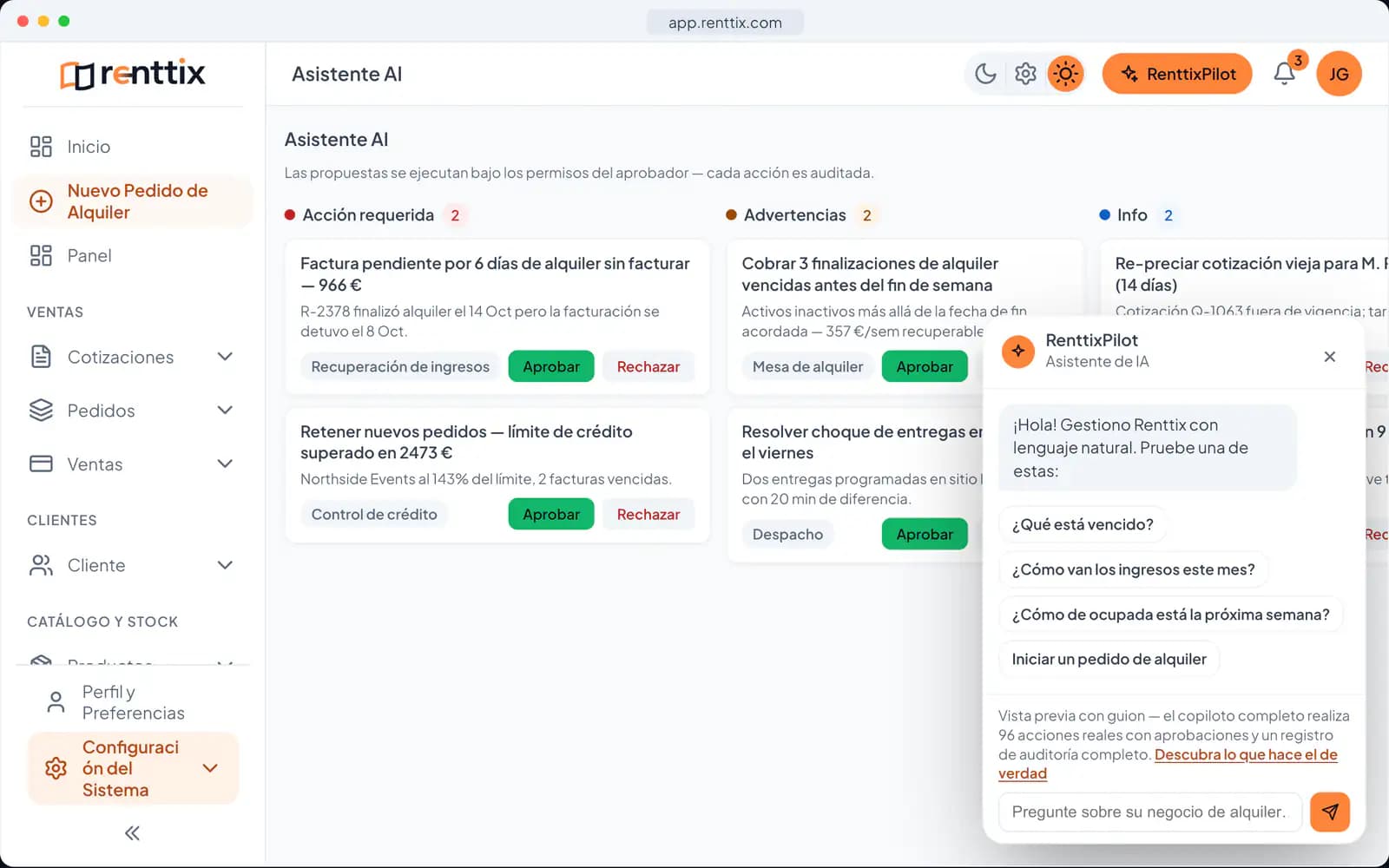Select the system theme gear icon
The image size is (1389, 868).
[x=1025, y=74]
